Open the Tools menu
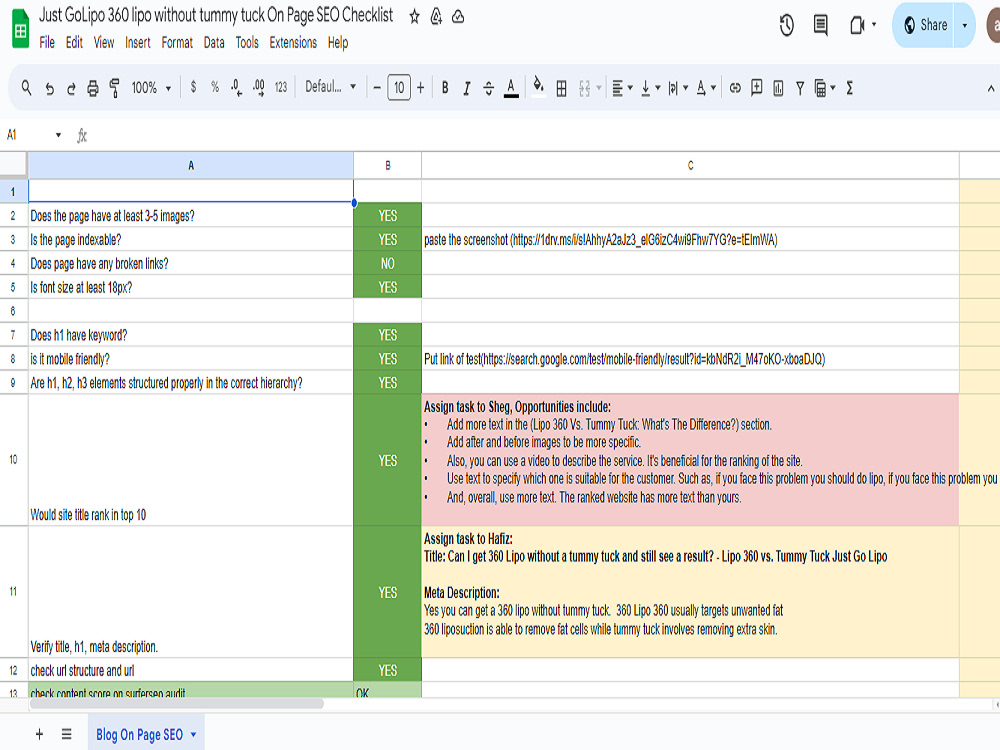1000x750 pixels. [247, 43]
